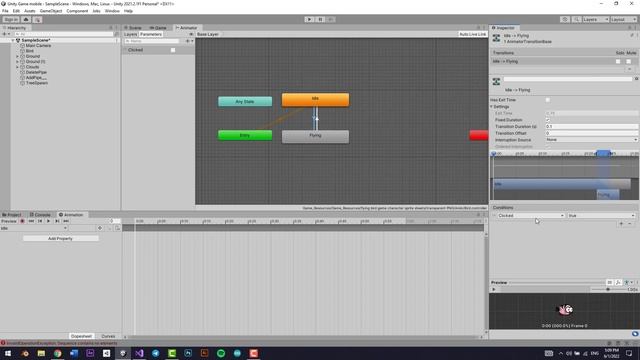Click the global search magnifier icon

pyautogui.click(x=576, y=19)
